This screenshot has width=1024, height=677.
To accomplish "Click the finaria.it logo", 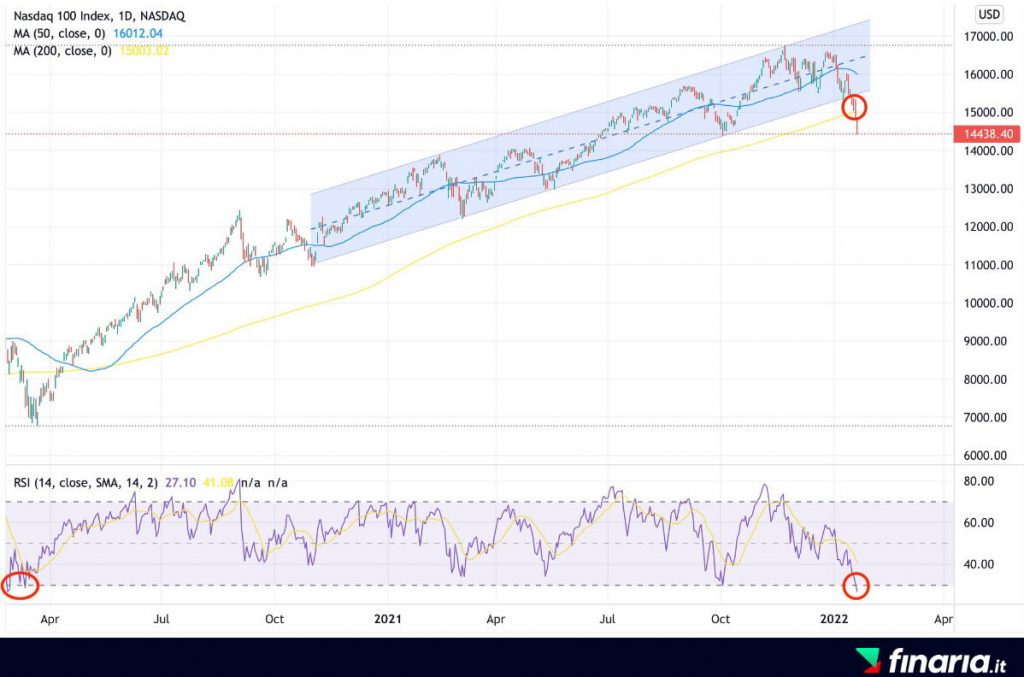I will 931,661.
